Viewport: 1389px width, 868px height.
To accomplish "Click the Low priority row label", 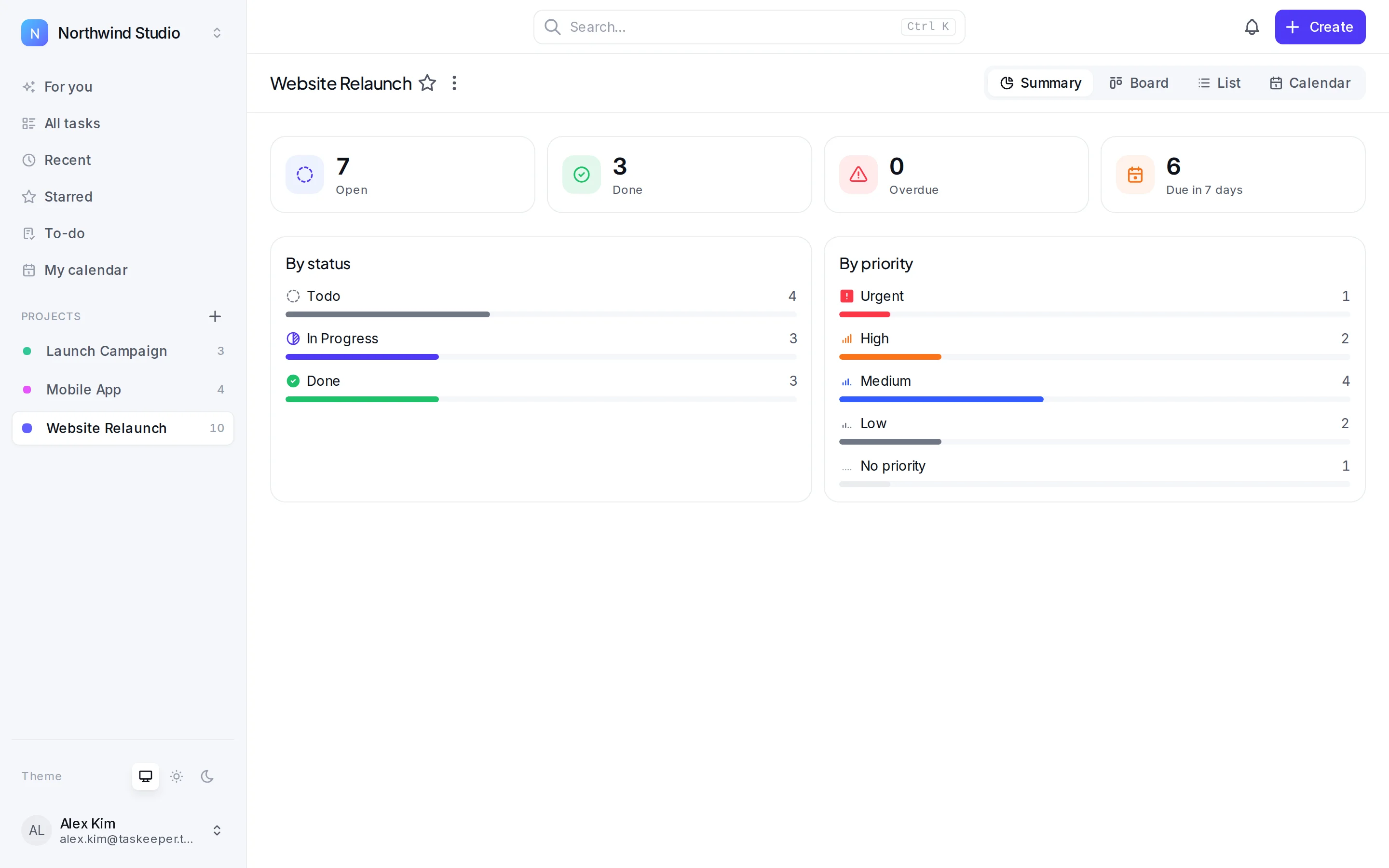I will 873,424.
